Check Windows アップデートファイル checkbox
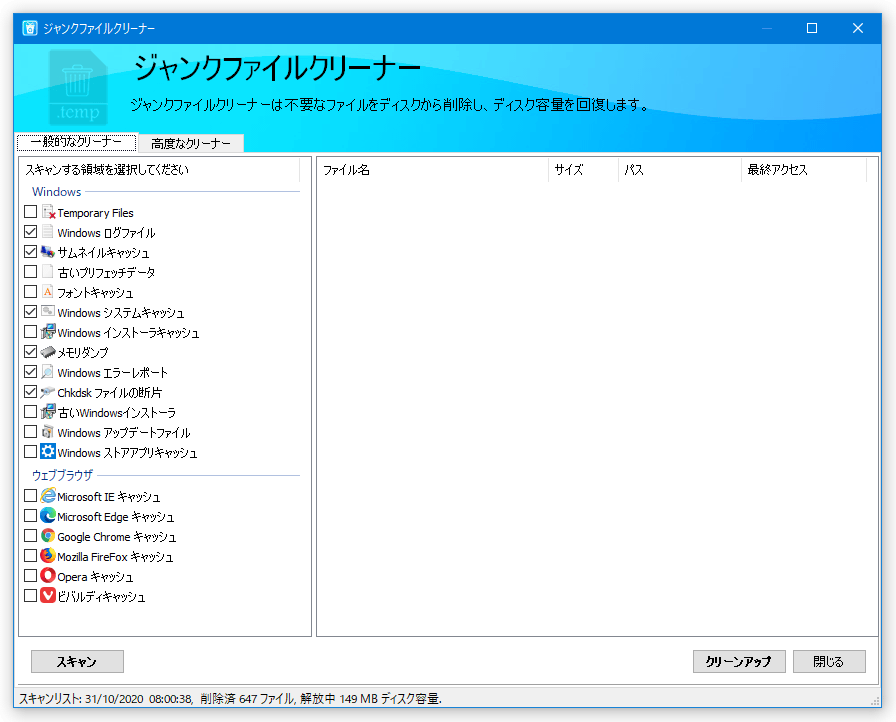This screenshot has width=896, height=722. (31, 432)
